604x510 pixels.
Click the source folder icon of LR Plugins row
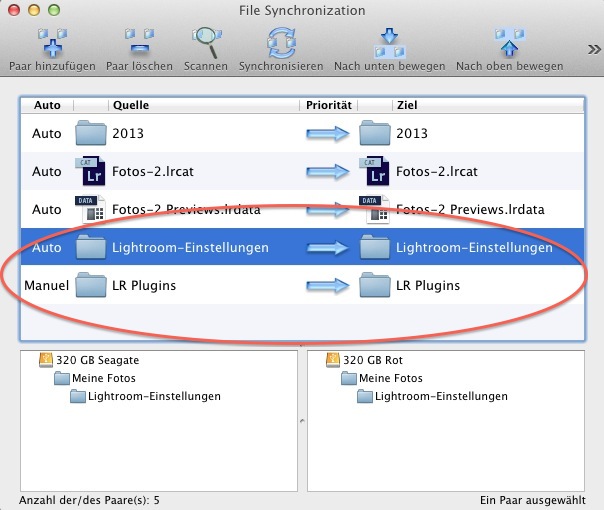pos(91,285)
